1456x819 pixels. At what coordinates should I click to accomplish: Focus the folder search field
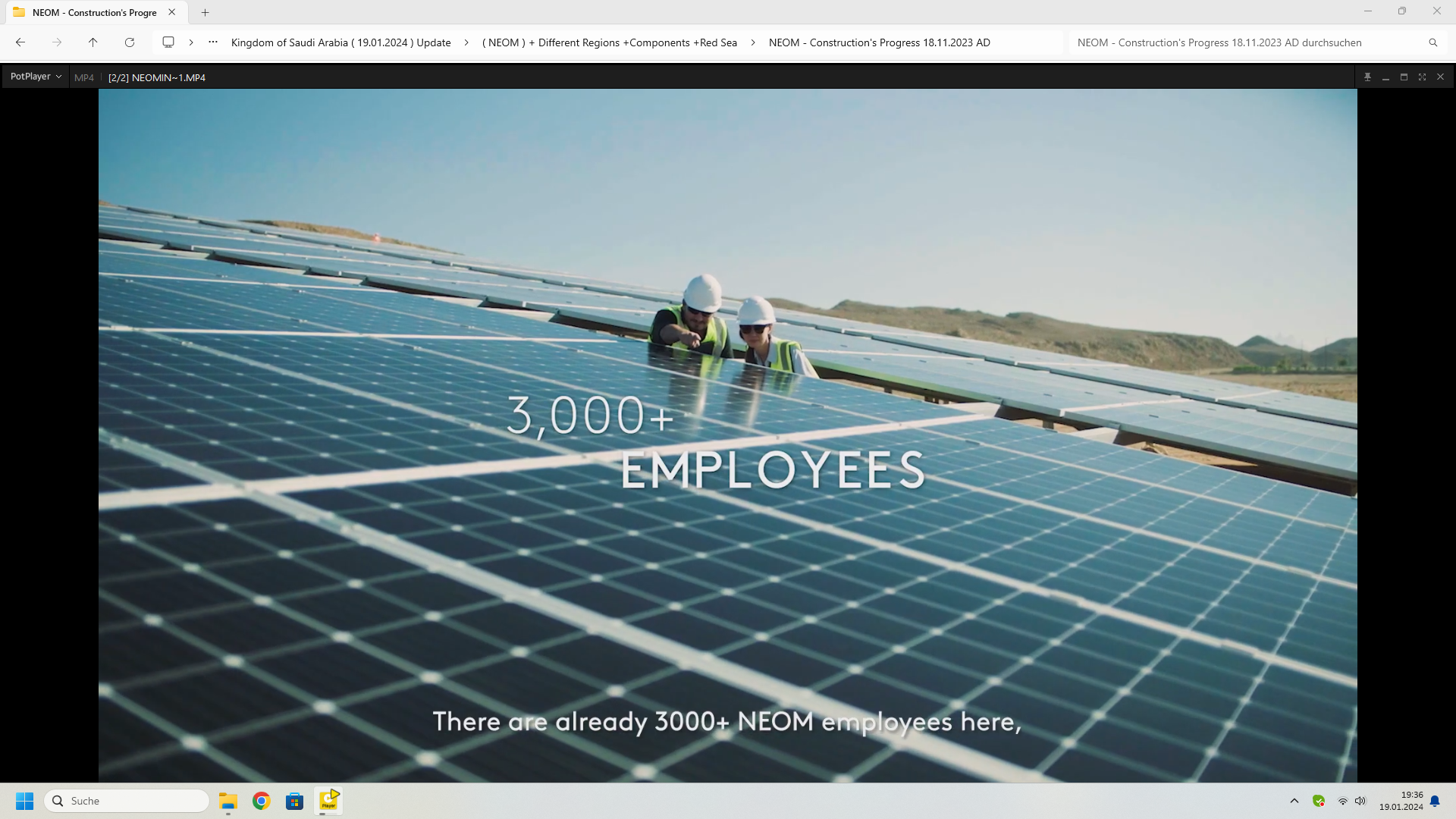[1244, 42]
